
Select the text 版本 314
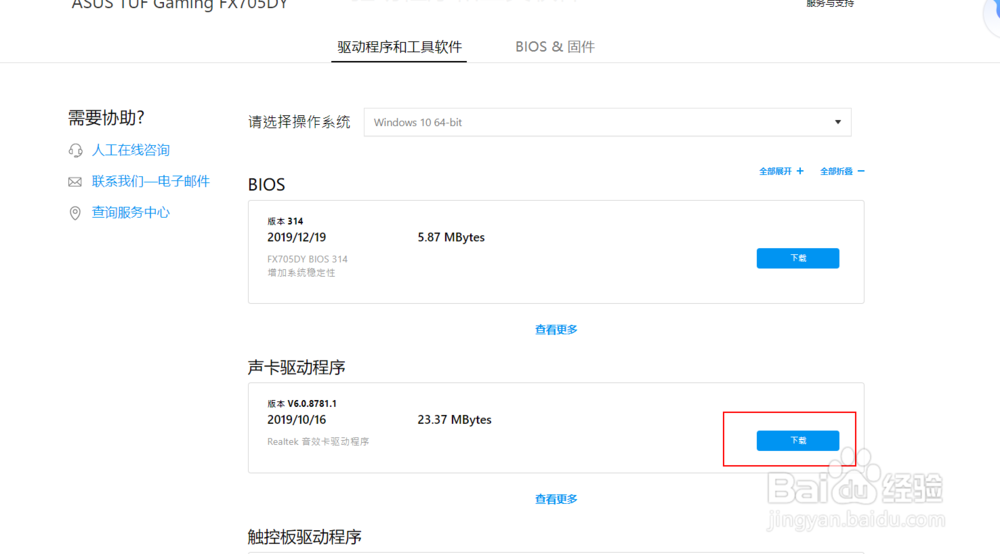(x=285, y=221)
